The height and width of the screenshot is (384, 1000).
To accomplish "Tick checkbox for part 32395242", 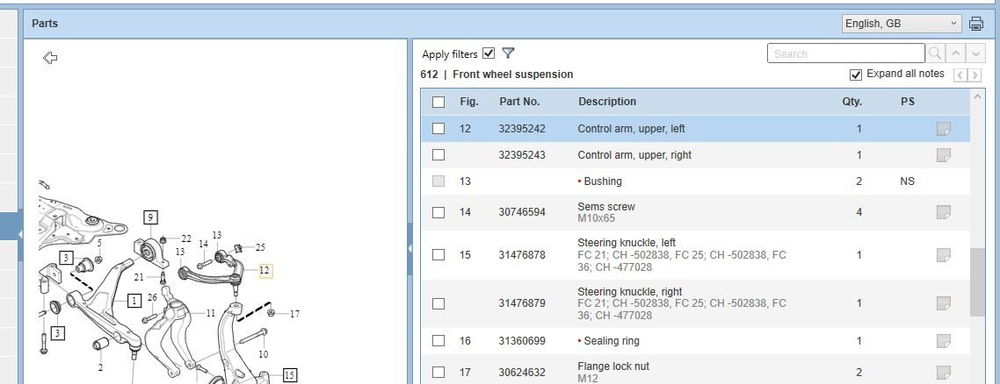I will (438, 129).
